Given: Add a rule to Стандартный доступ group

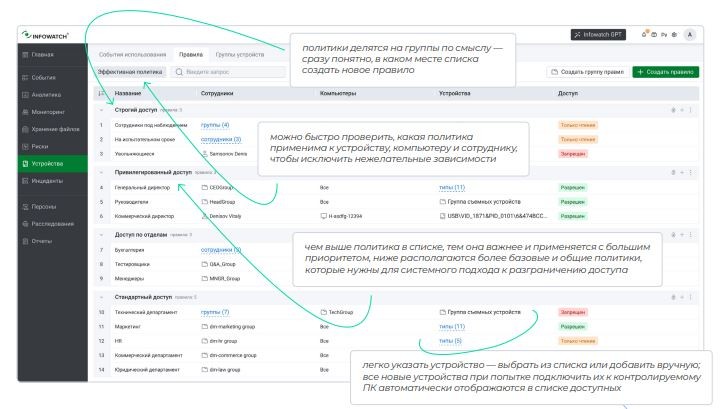Looking at the screenshot, I should 682,297.
